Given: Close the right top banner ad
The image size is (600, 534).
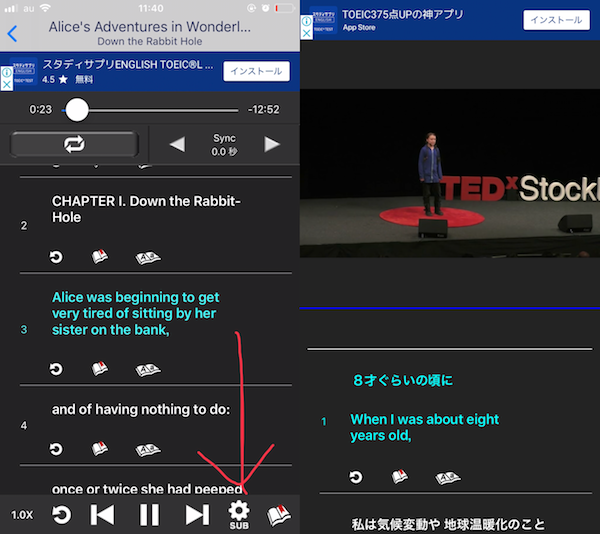Looking at the screenshot, I should [x=307, y=33].
